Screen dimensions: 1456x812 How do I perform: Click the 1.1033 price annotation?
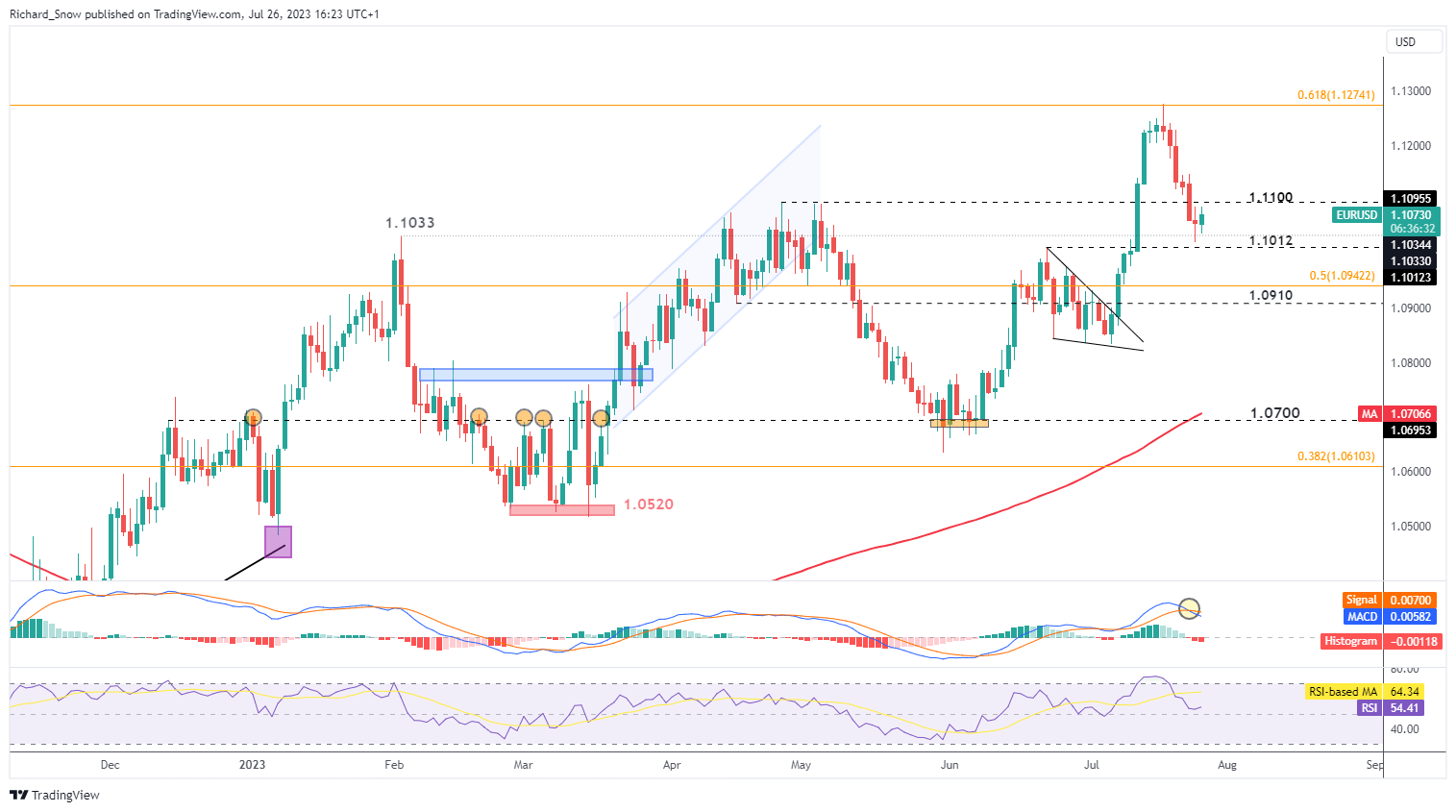[410, 223]
